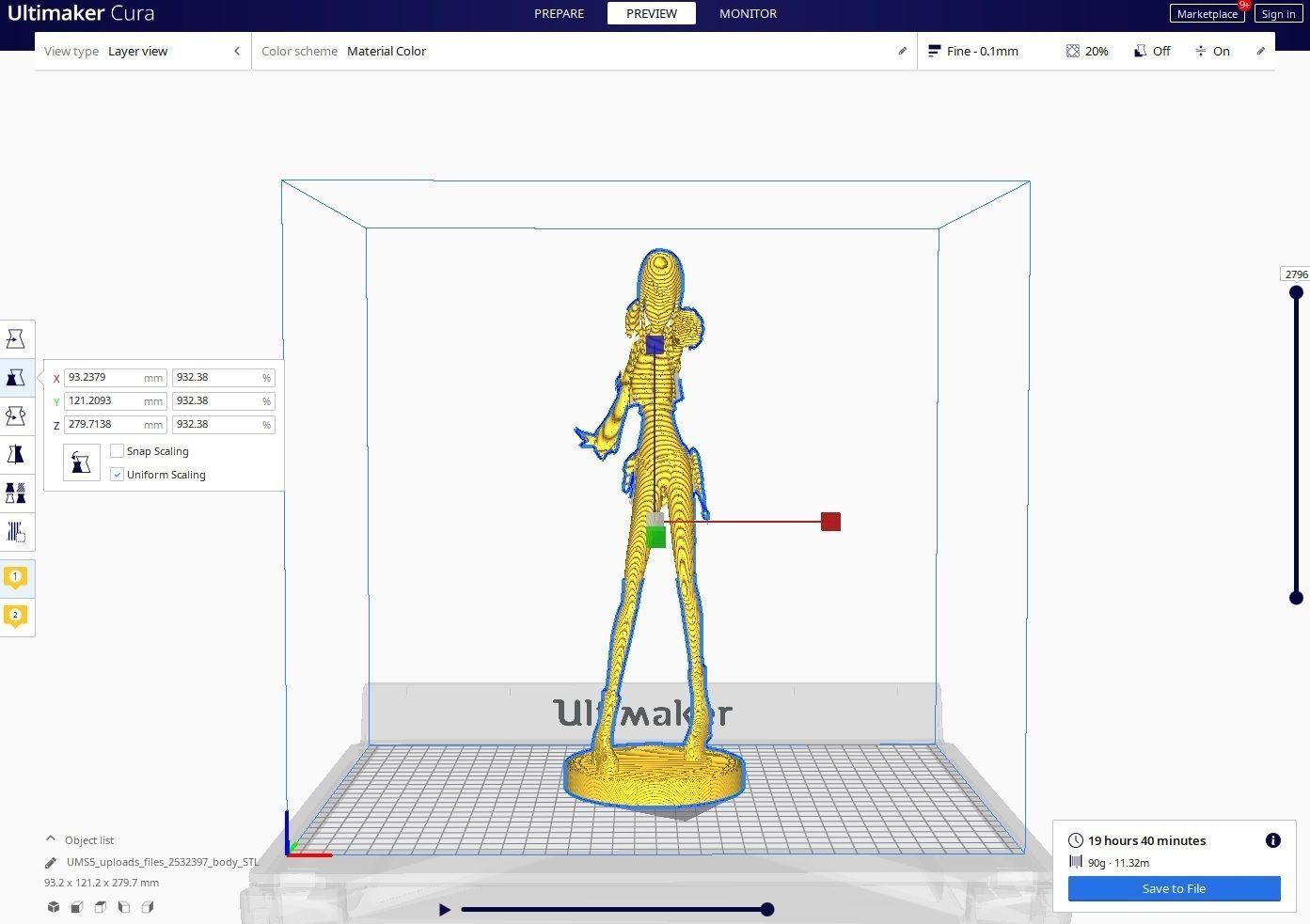This screenshot has width=1310, height=924.
Task: Click the X size mm input field
Action: click(115, 378)
